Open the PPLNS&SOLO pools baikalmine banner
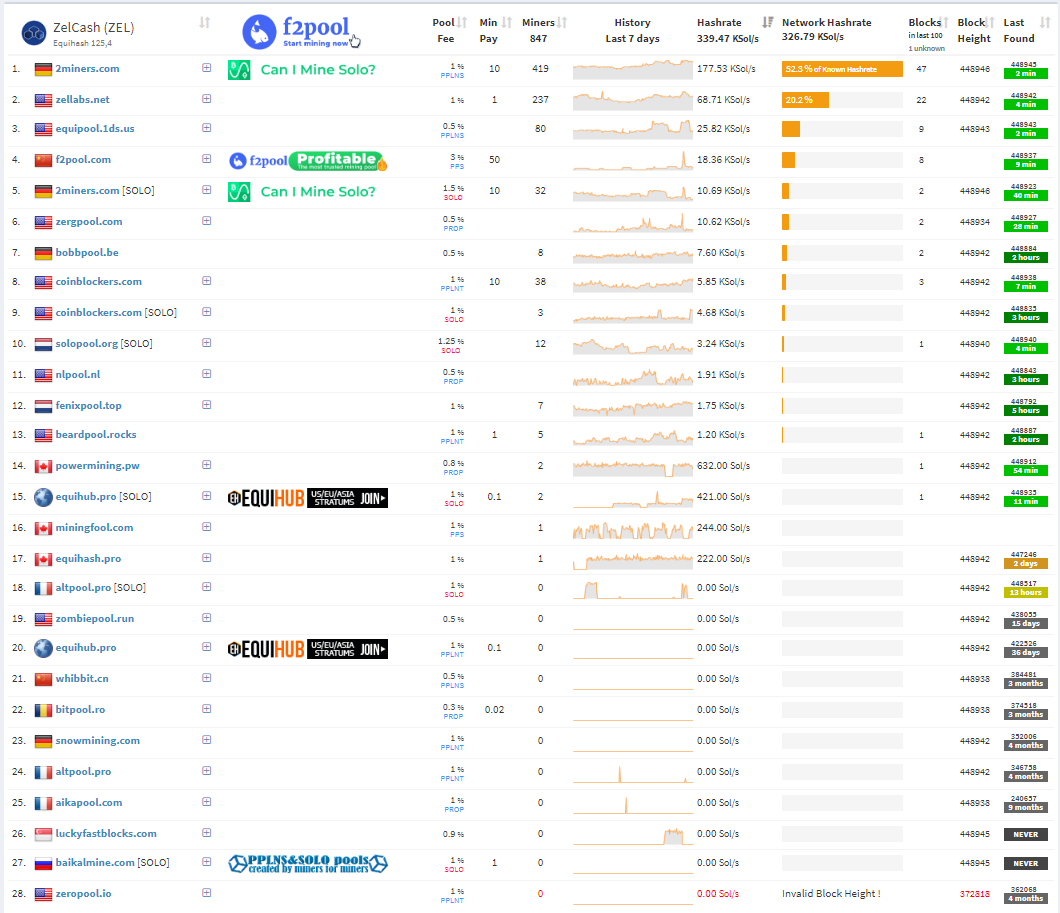 pos(308,864)
